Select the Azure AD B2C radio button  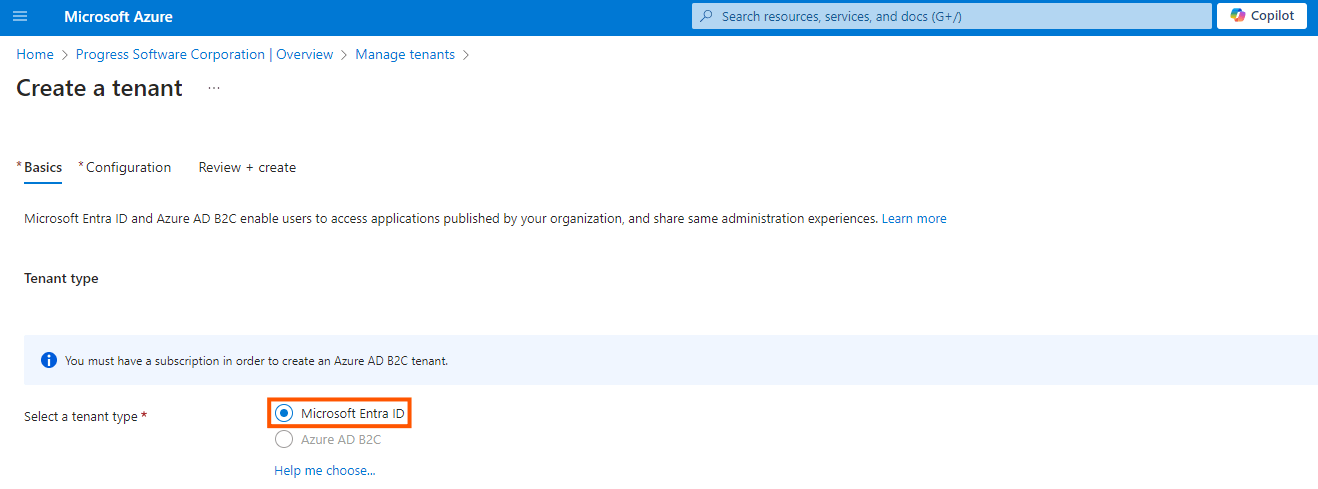coord(284,439)
